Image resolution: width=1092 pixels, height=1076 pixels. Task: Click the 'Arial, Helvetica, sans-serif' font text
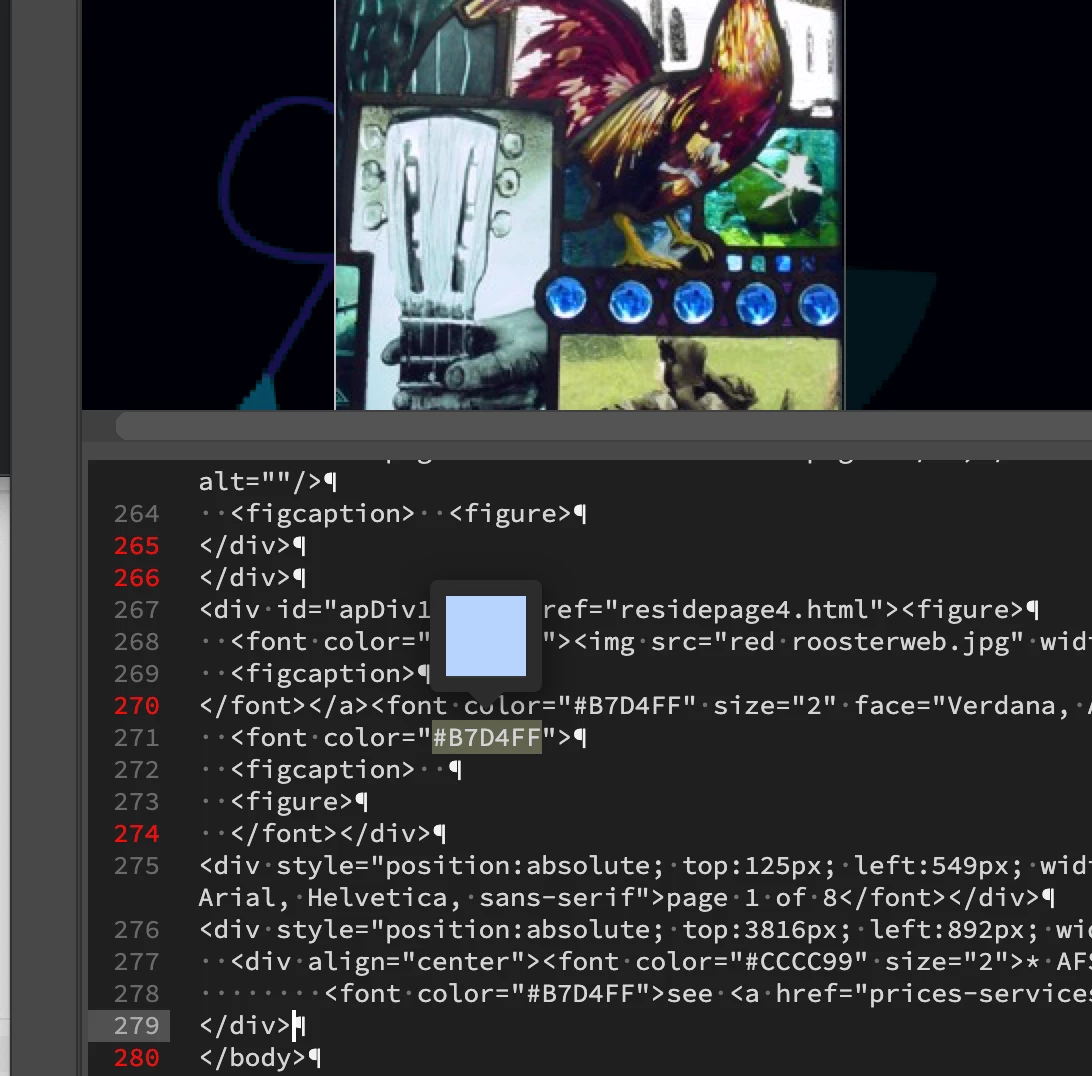(416, 898)
